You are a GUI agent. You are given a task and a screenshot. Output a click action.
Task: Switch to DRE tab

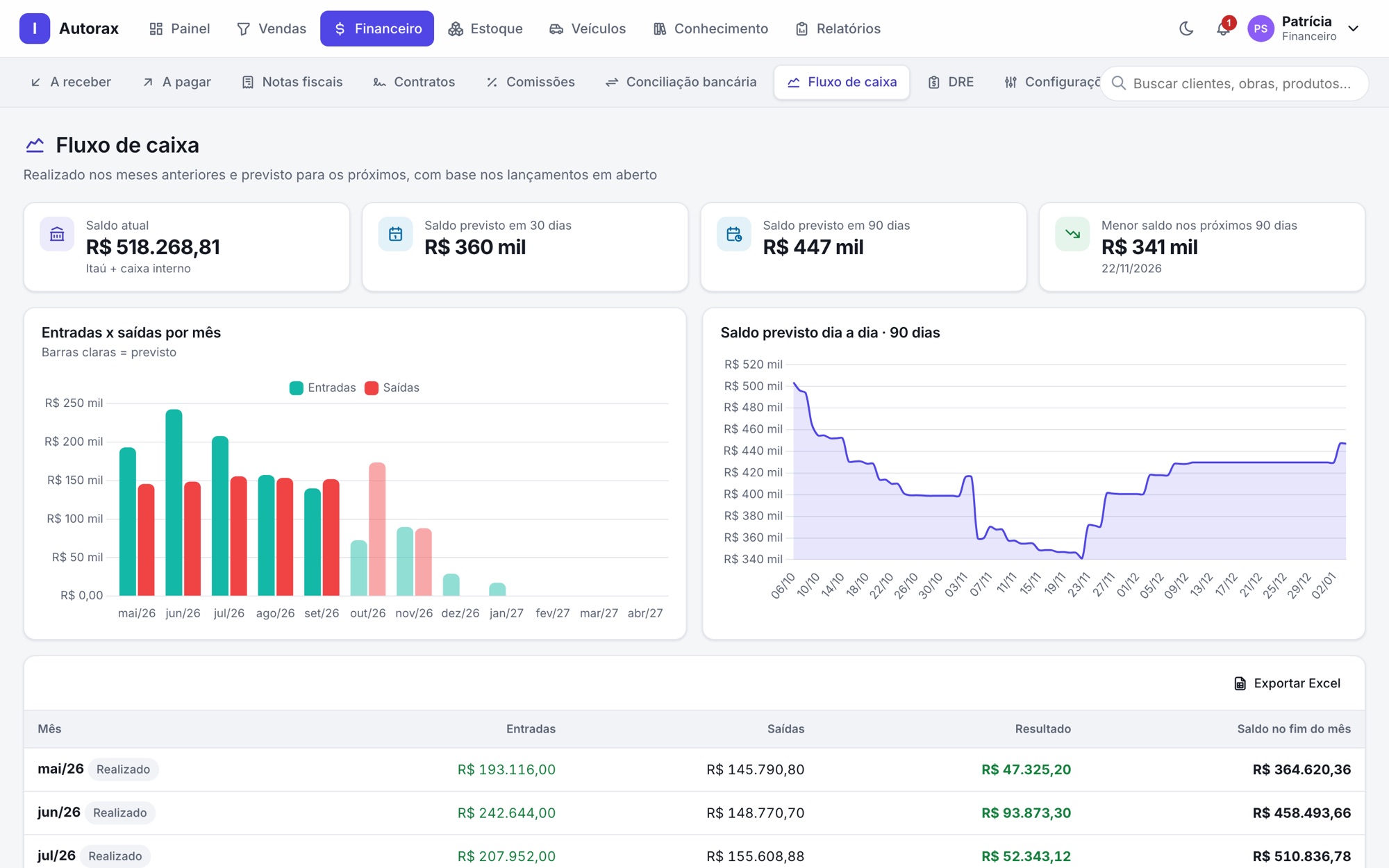pyautogui.click(x=951, y=82)
